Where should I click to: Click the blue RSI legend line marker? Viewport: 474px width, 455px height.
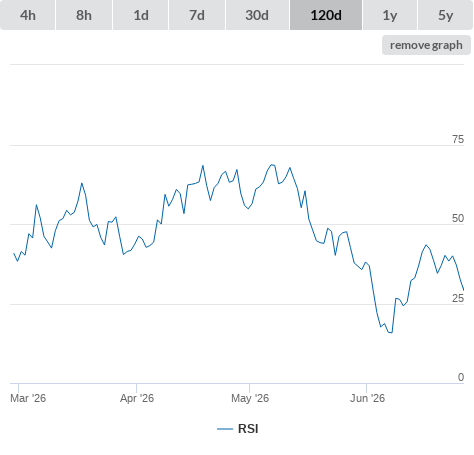225,429
